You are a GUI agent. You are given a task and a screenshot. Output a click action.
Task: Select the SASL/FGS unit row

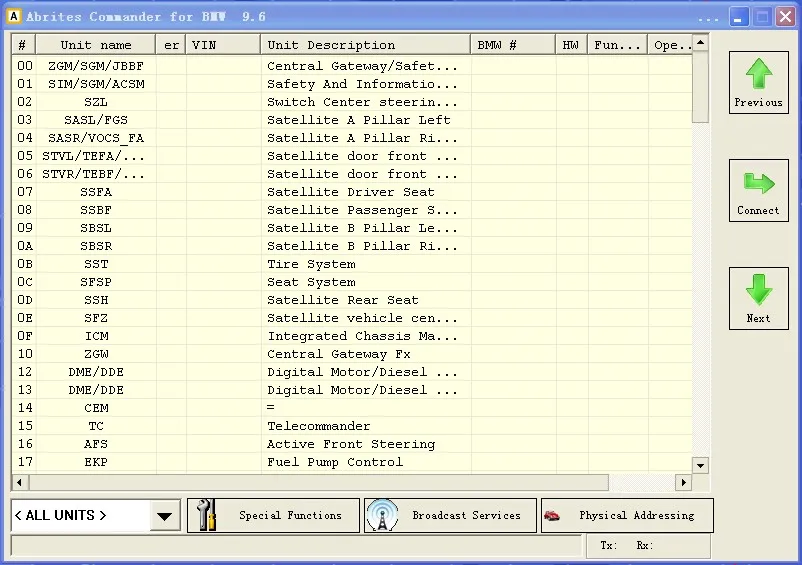tap(352, 120)
